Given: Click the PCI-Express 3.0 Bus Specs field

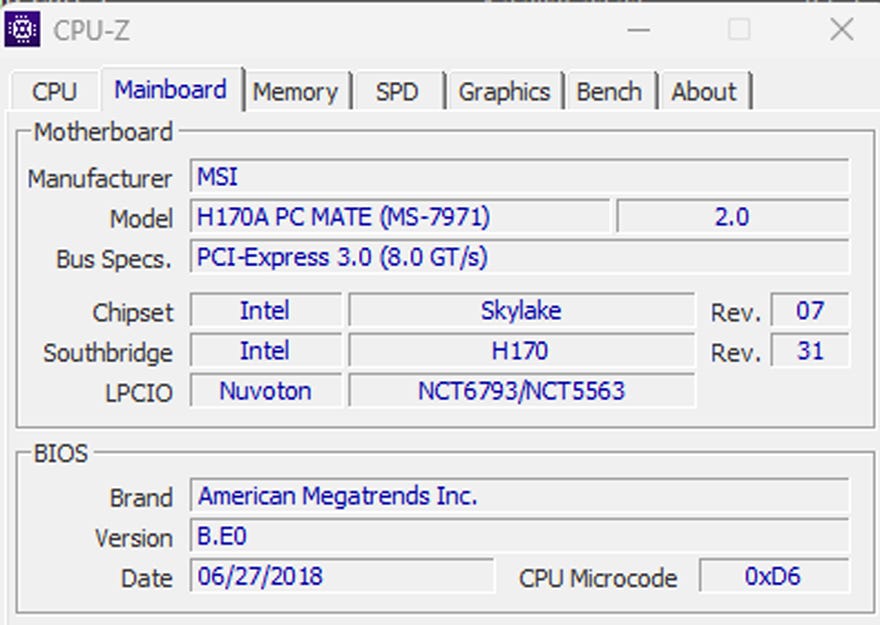Looking at the screenshot, I should tap(519, 257).
